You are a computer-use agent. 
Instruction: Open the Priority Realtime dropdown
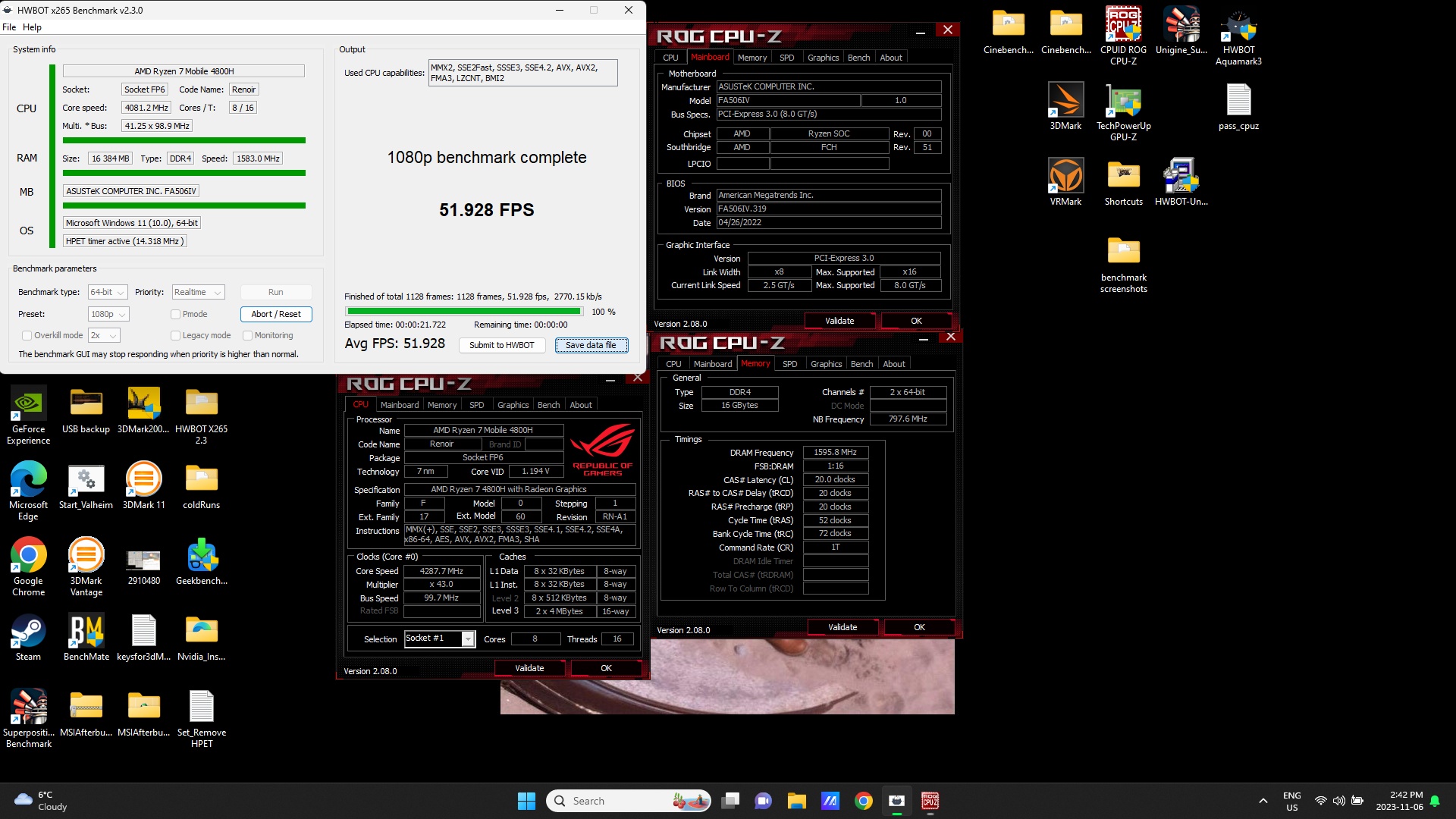[198, 292]
